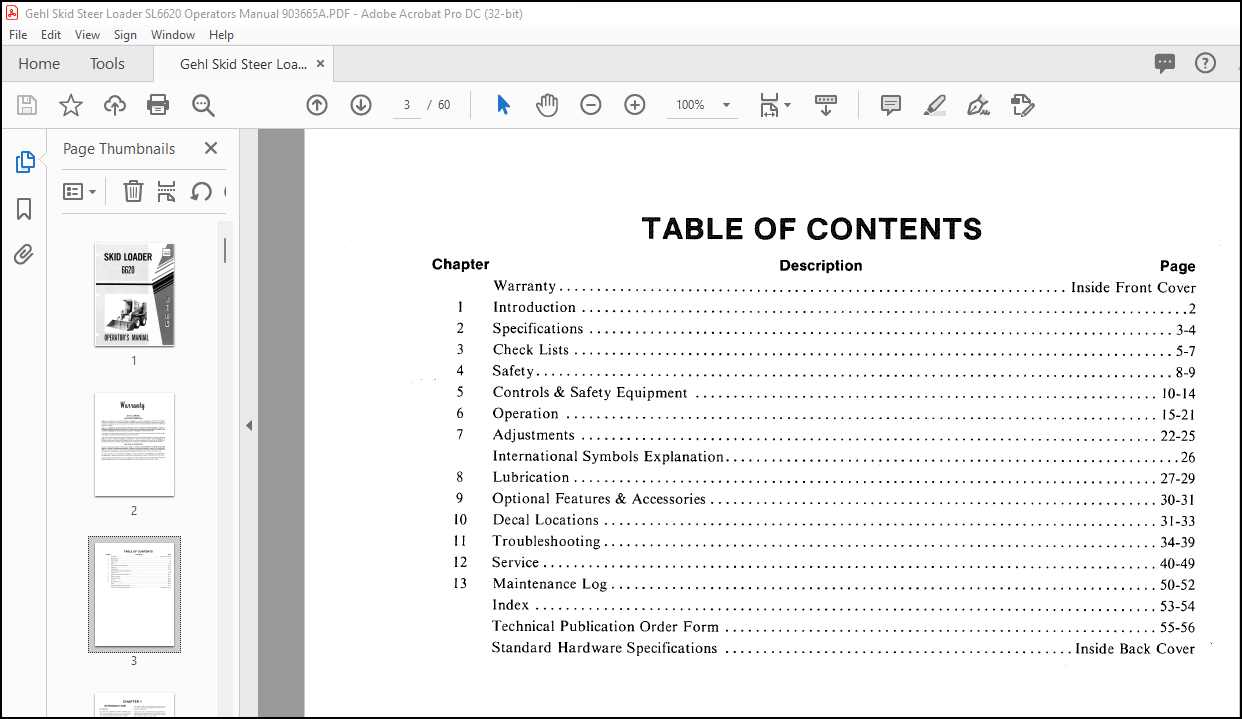Open the Attachments paperclip panel

click(25, 255)
